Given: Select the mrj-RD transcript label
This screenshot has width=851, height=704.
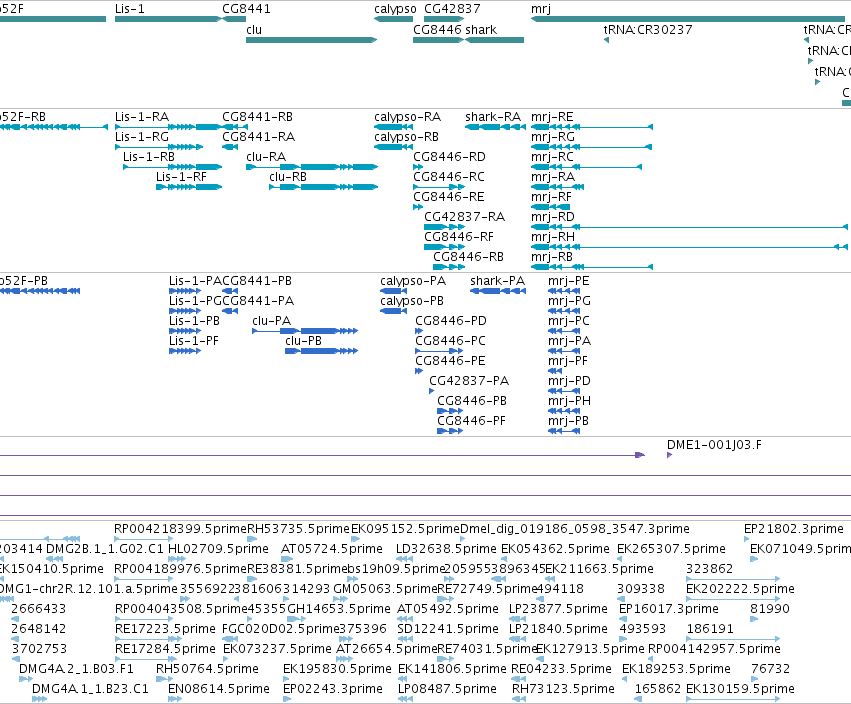Looking at the screenshot, I should (x=552, y=217).
